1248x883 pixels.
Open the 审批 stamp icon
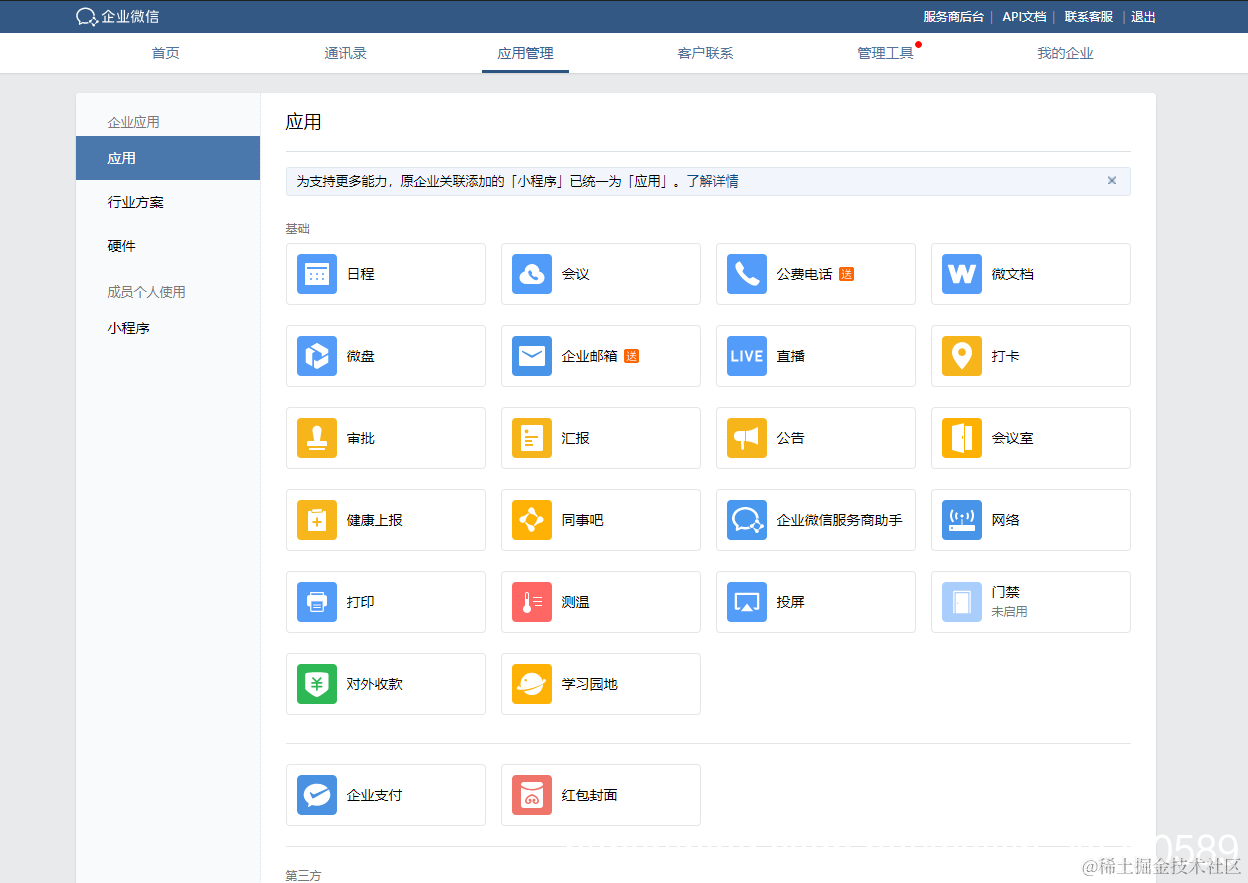click(317, 438)
